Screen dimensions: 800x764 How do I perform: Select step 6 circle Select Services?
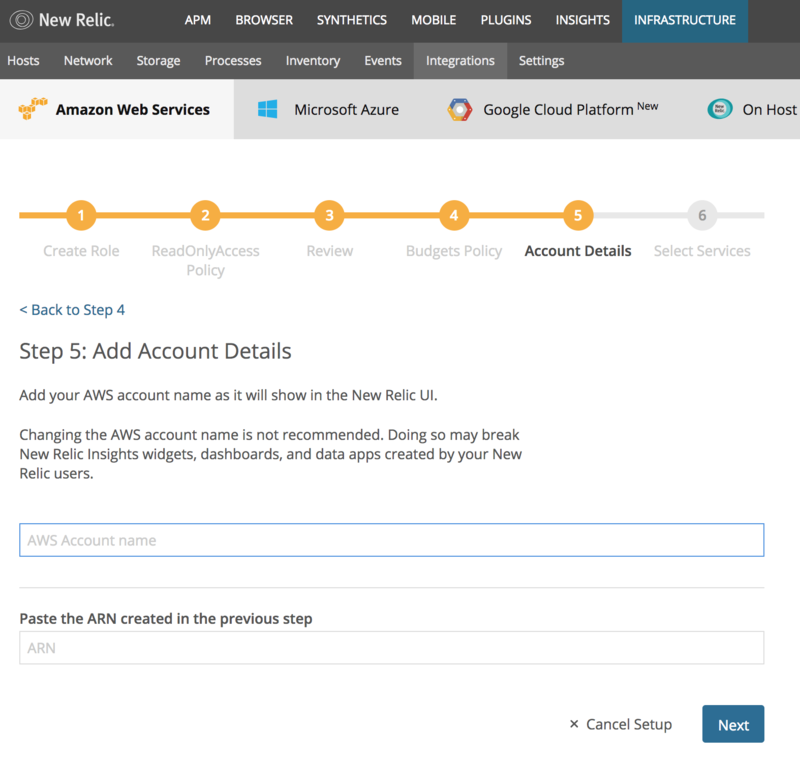click(x=702, y=215)
